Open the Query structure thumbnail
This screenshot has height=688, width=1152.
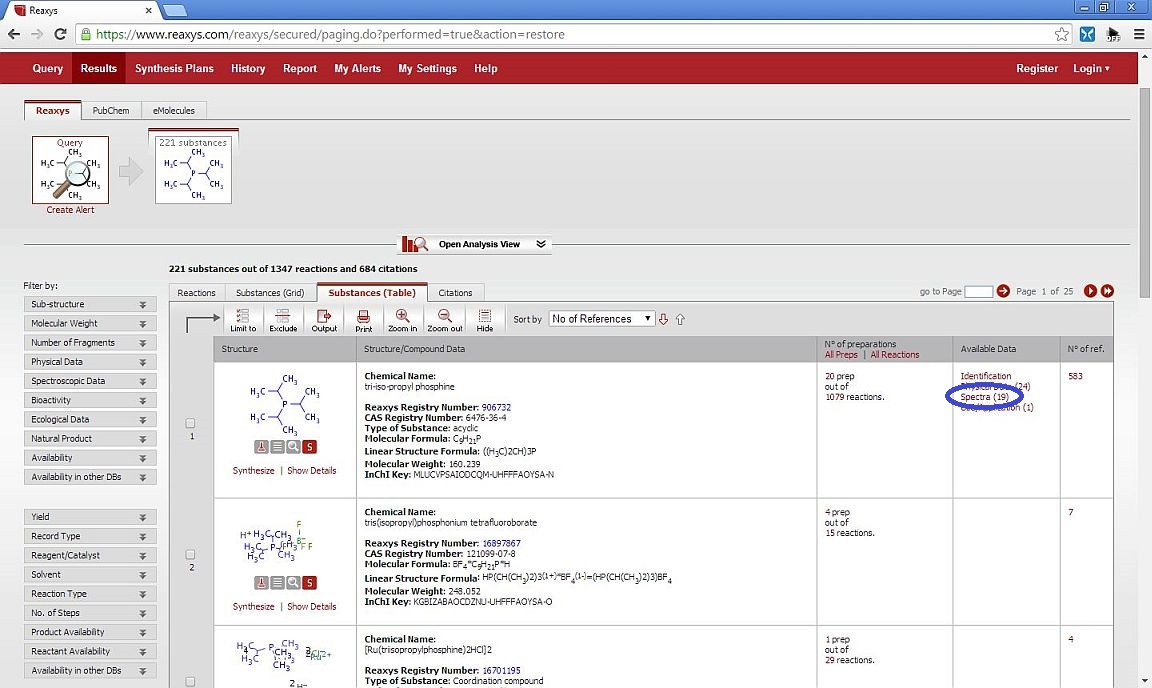click(71, 170)
